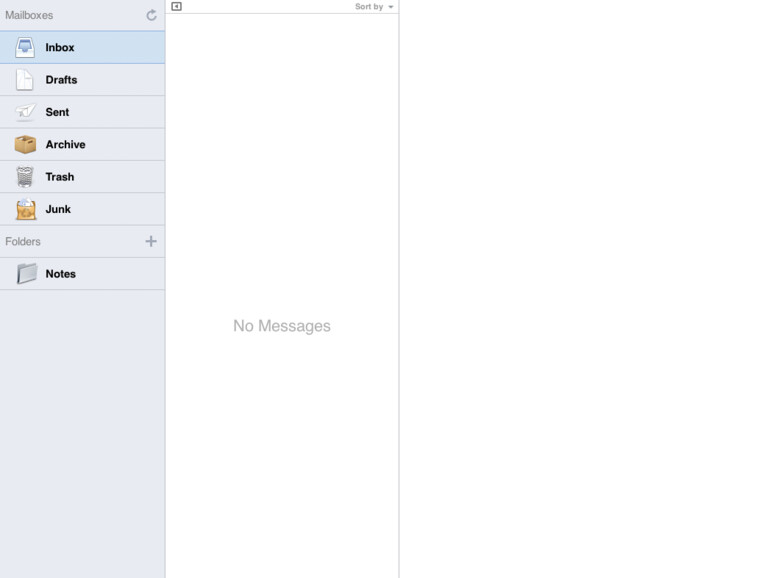This screenshot has height=578, width=770.
Task: Refresh mailboxes using the circular arrow icon
Action: point(151,15)
